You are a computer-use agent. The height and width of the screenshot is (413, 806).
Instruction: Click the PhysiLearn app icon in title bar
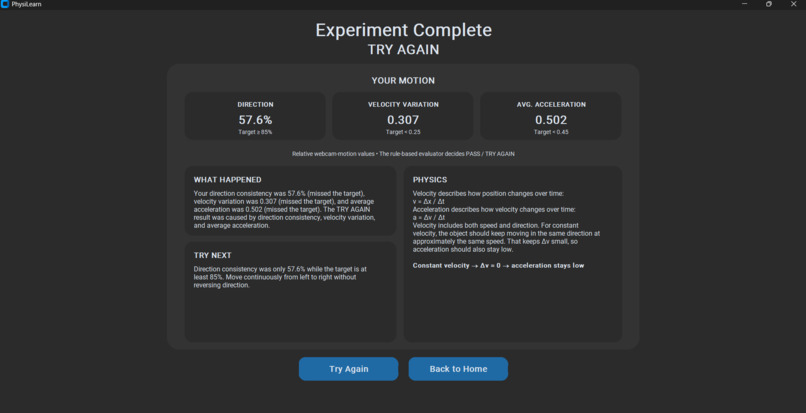pyautogui.click(x=5, y=4)
